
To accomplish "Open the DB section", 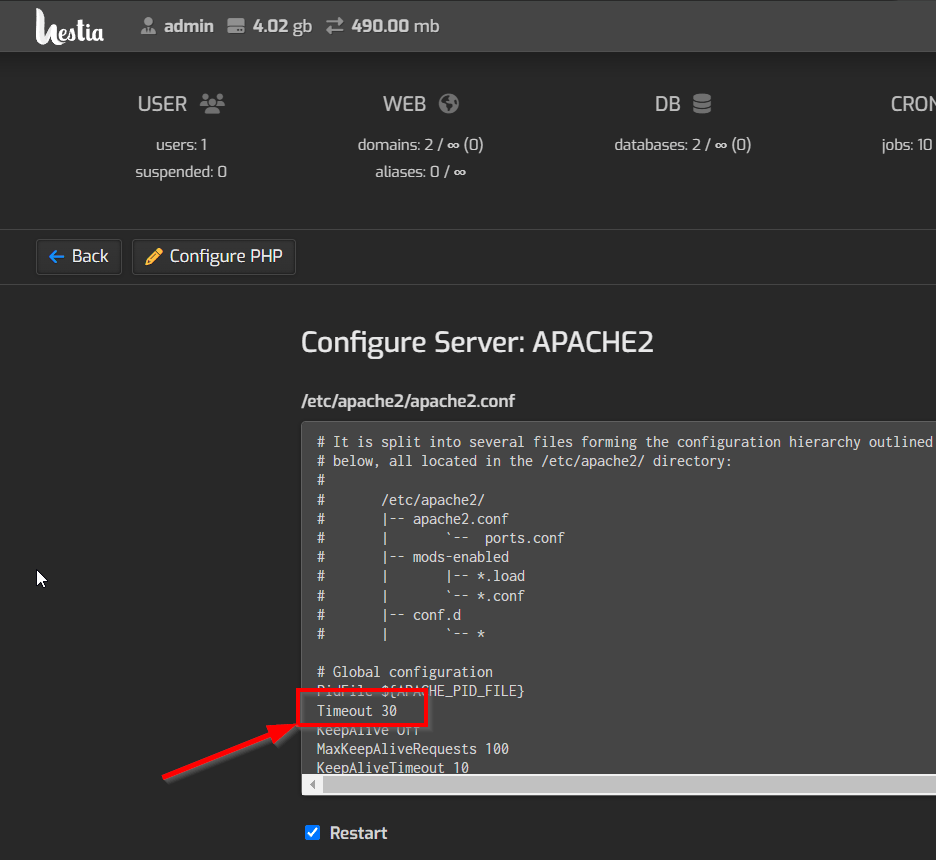I will coord(666,103).
